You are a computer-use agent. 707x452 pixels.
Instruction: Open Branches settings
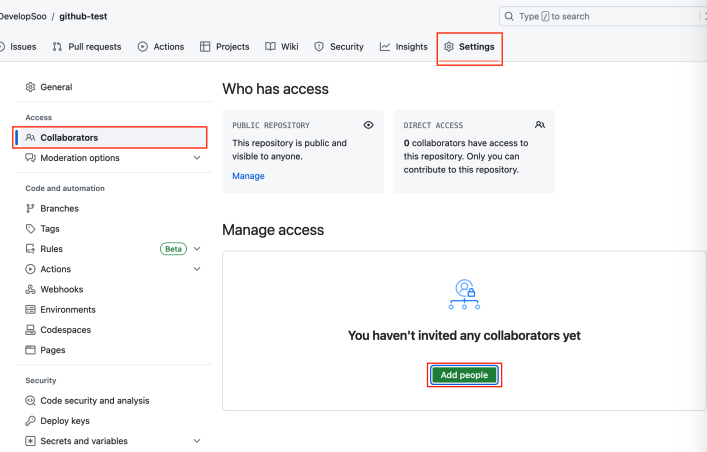click(x=113, y=208)
